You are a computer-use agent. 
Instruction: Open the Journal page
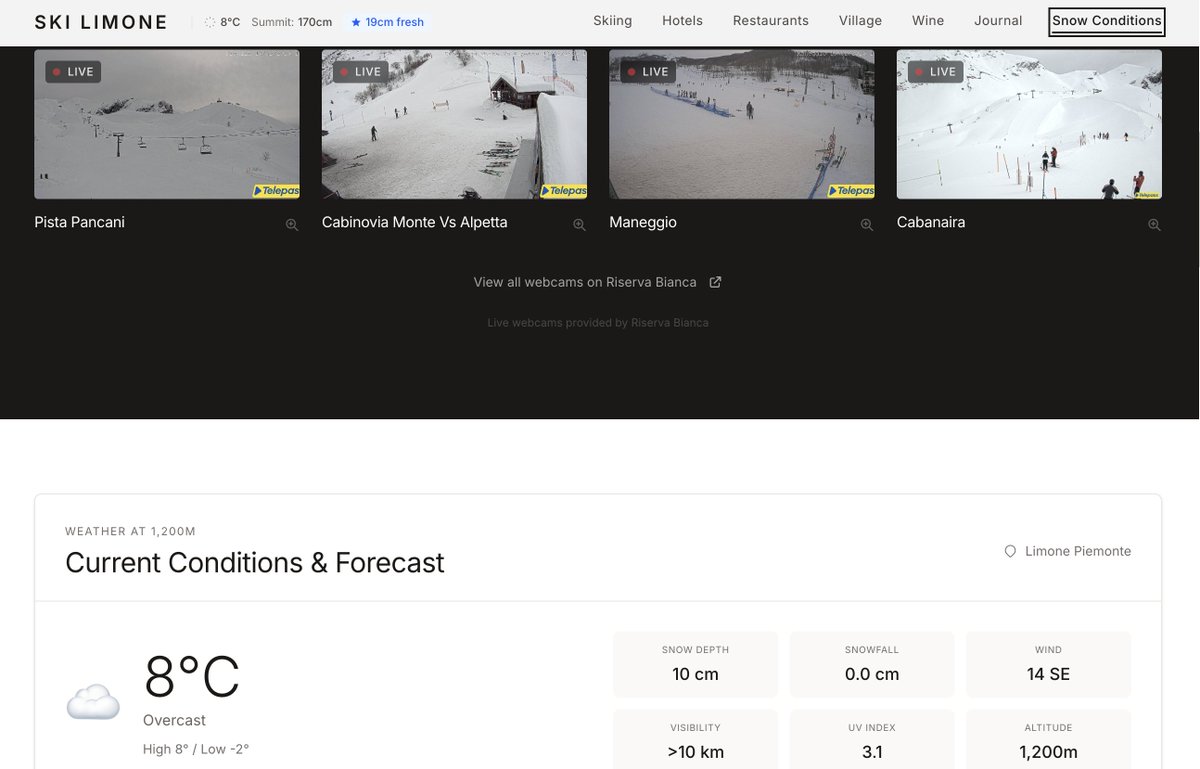click(998, 21)
